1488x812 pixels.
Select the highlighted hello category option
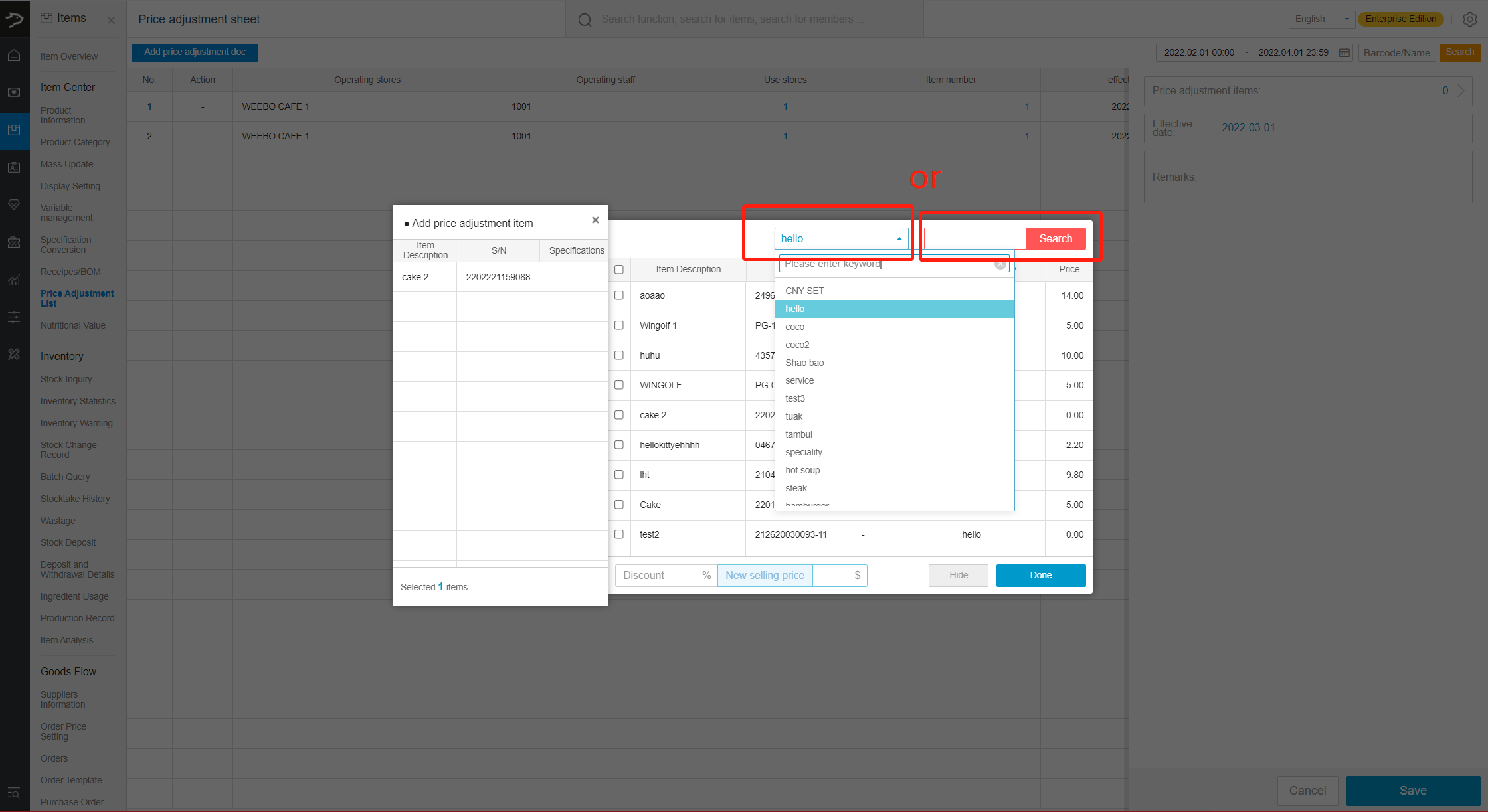(x=894, y=309)
